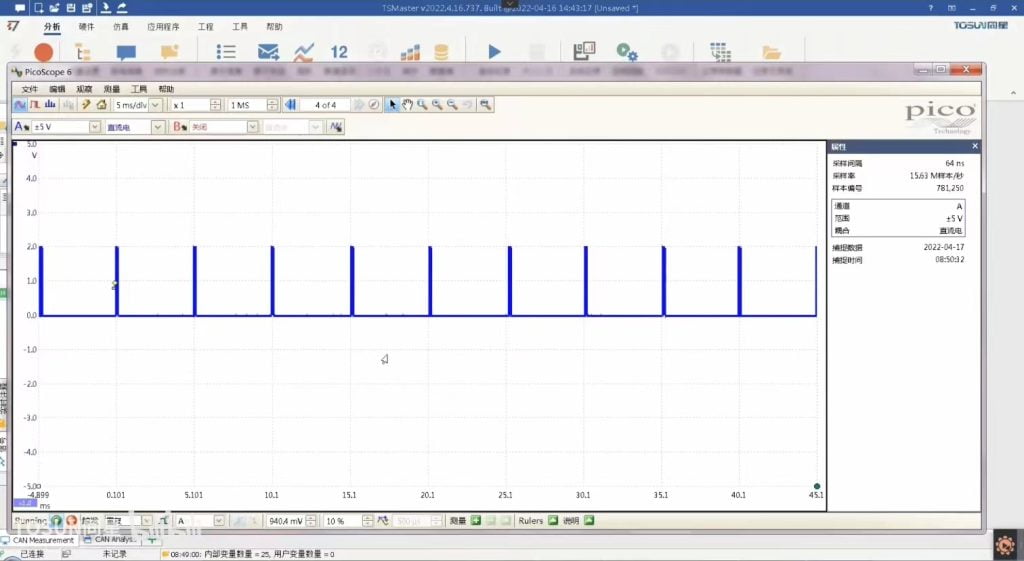Select the hand pan tool
This screenshot has width=1024, height=561.
(x=408, y=105)
